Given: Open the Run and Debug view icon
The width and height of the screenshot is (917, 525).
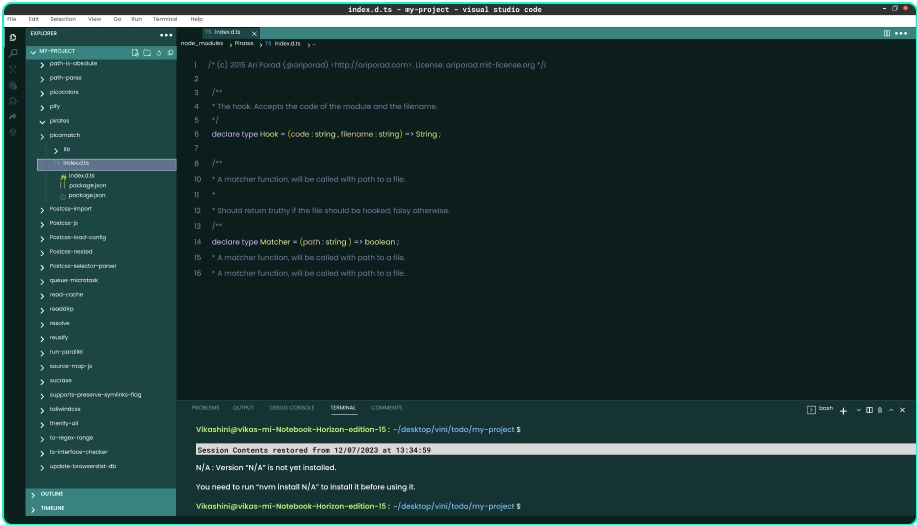Looking at the screenshot, I should [x=13, y=85].
